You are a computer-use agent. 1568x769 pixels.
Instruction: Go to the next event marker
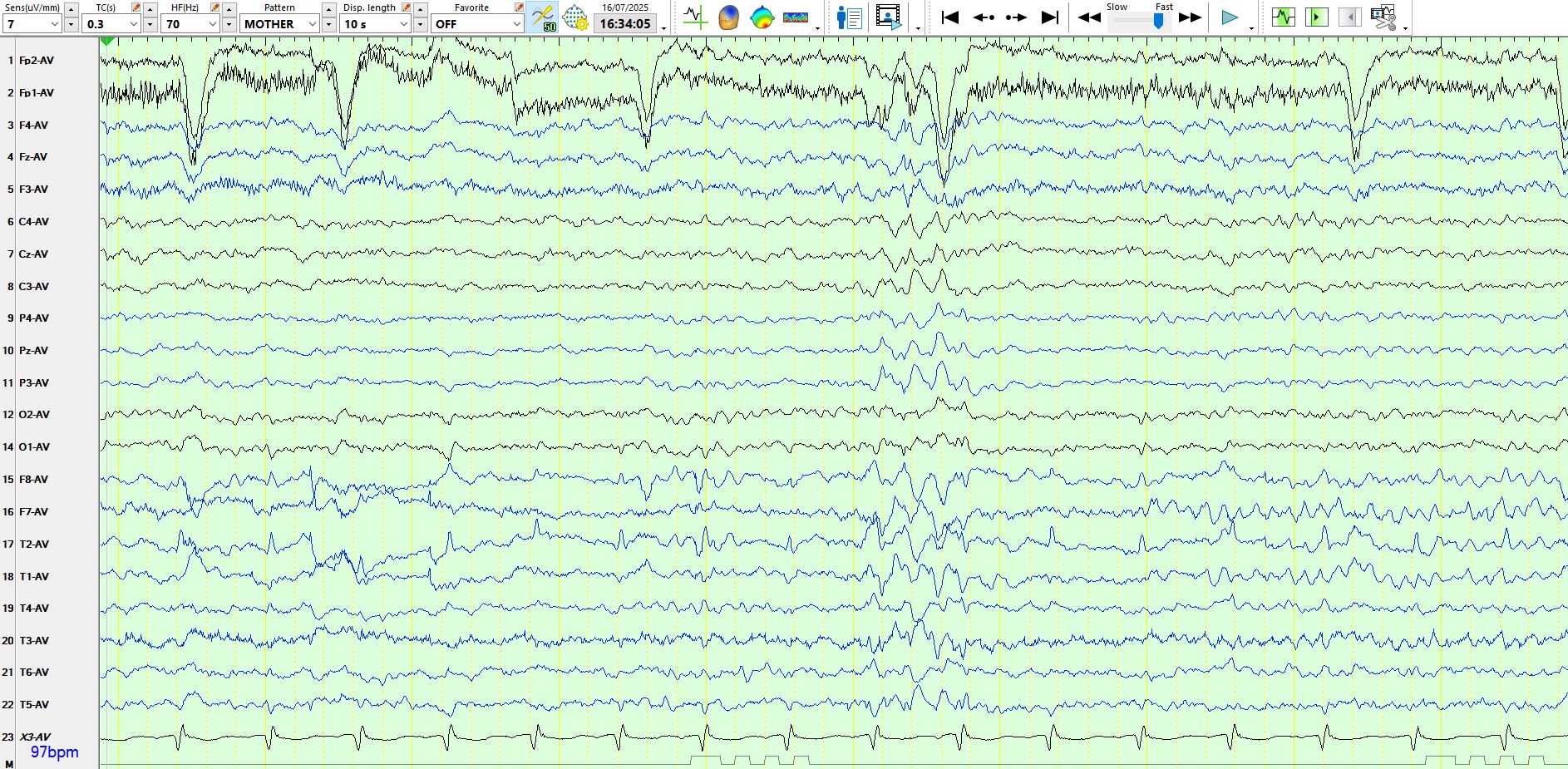coord(1017,17)
